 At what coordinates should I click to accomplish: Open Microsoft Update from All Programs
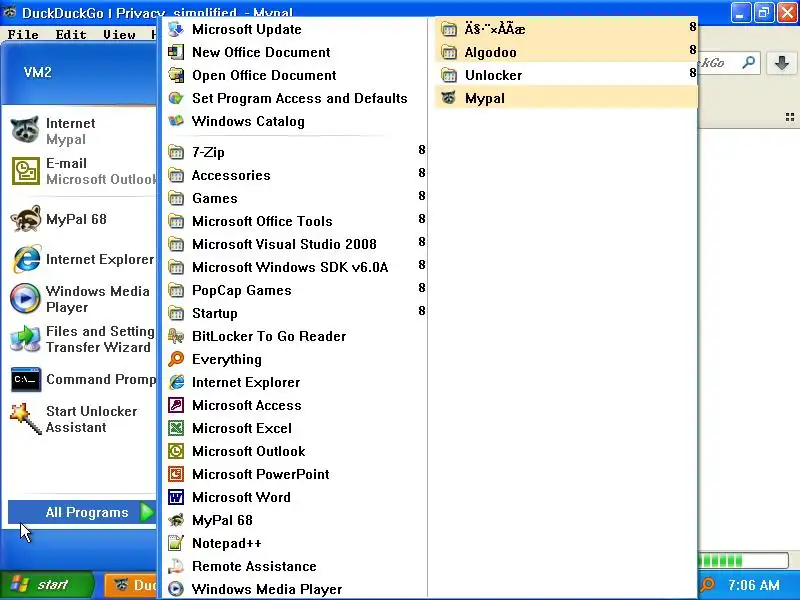pos(293,29)
